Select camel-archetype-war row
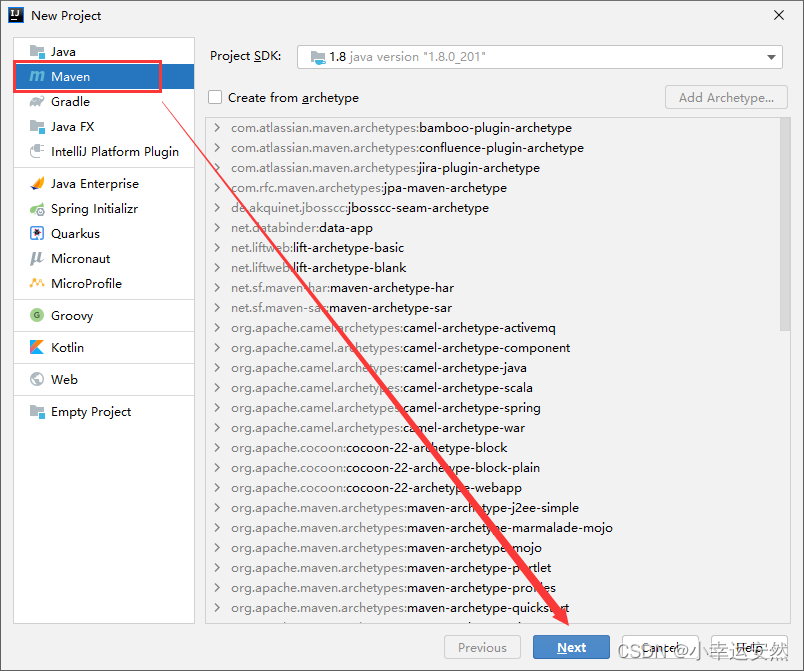The width and height of the screenshot is (804, 671). click(492, 428)
